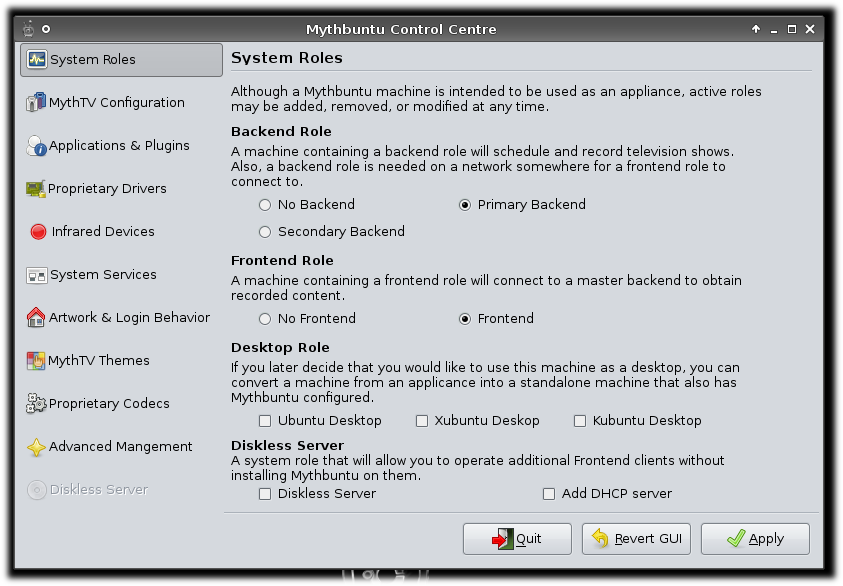The width and height of the screenshot is (843, 586).
Task: Minimize the Mythbuntu Control Centre window
Action: coord(774,30)
